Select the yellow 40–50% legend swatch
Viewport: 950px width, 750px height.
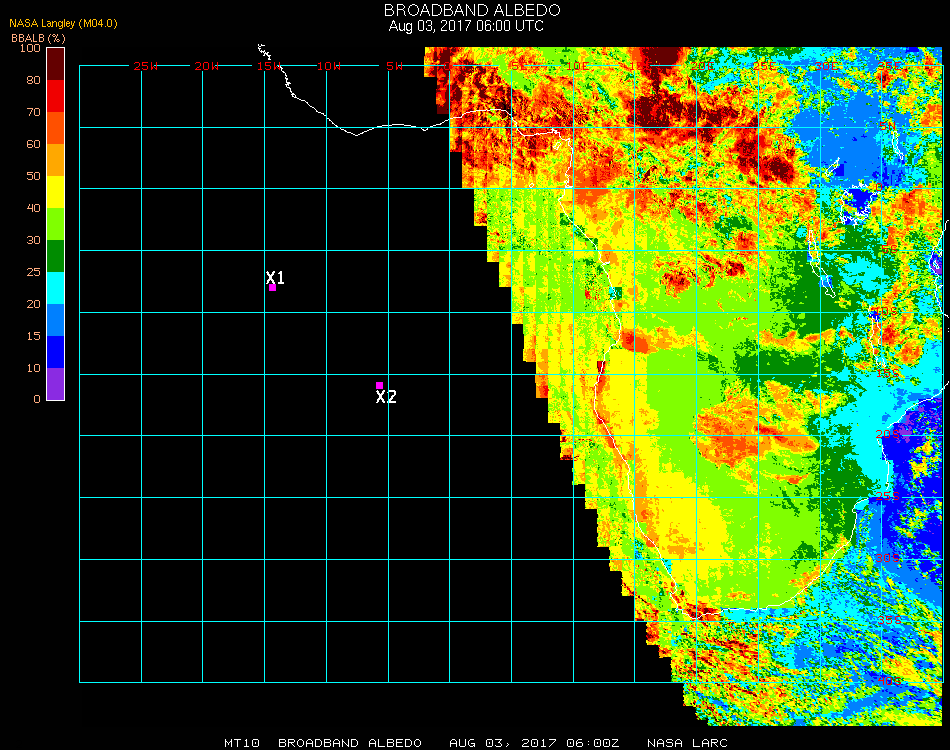point(55,192)
